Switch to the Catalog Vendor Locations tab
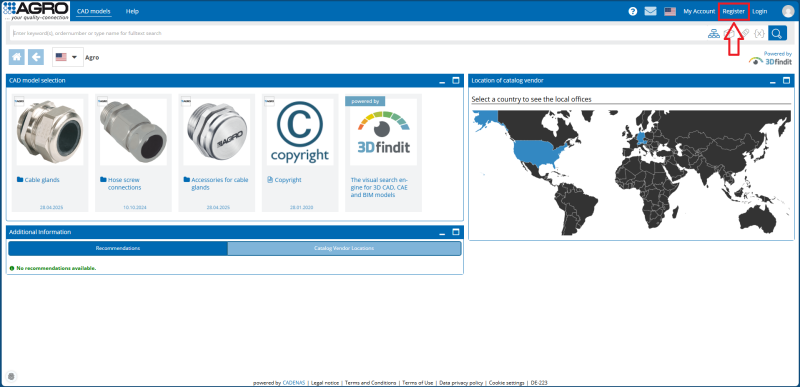This screenshot has width=800, height=387. 344,248
